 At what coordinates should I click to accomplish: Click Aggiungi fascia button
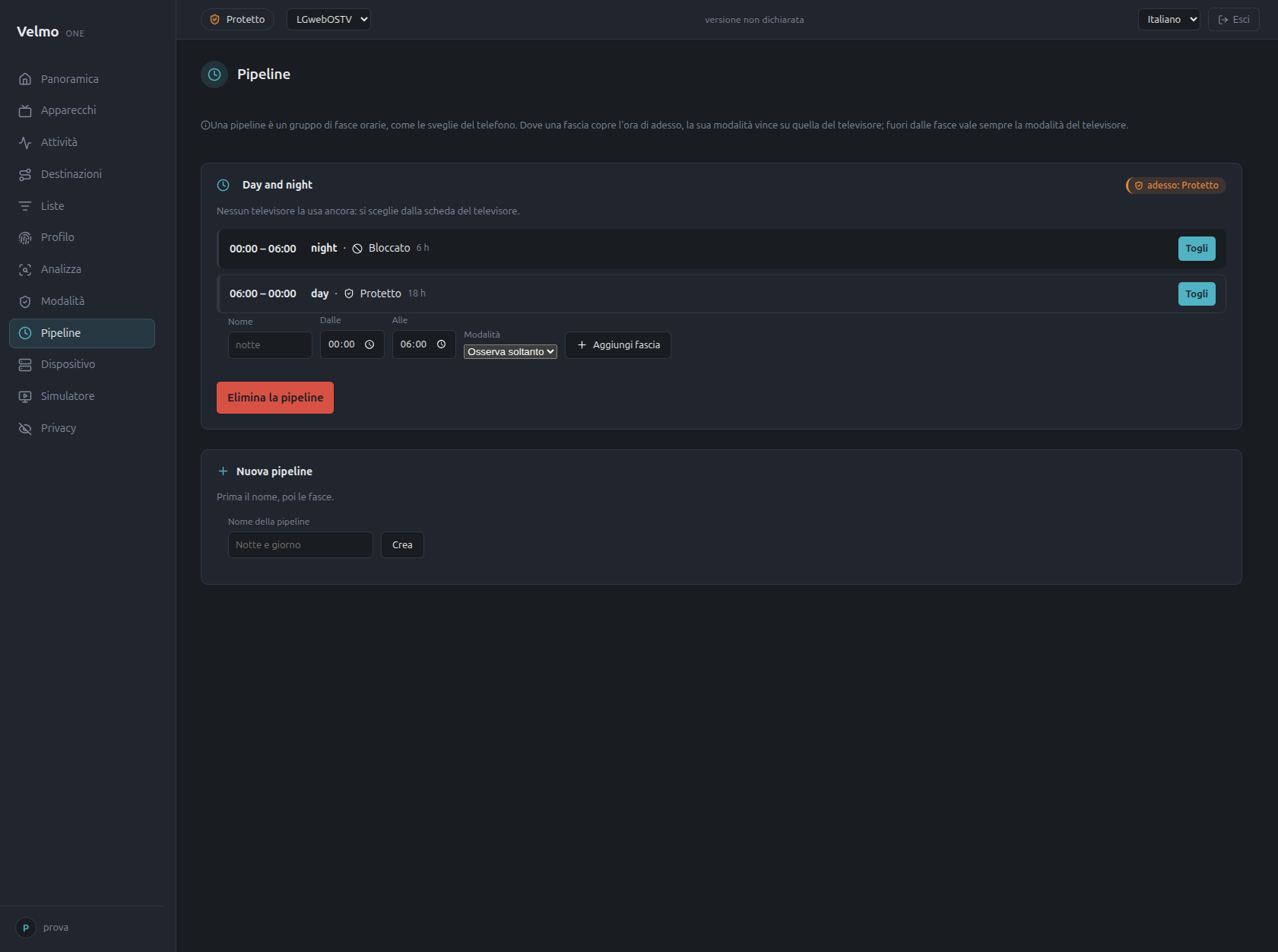click(618, 345)
